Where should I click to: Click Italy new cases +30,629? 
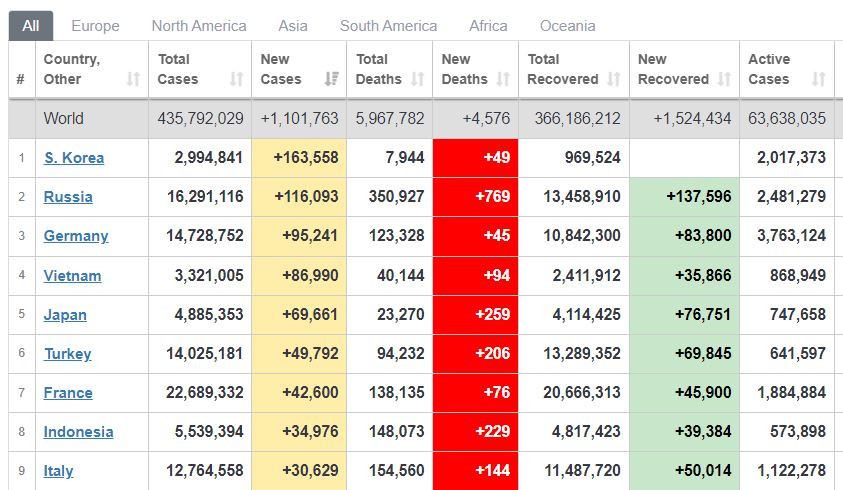pos(310,471)
